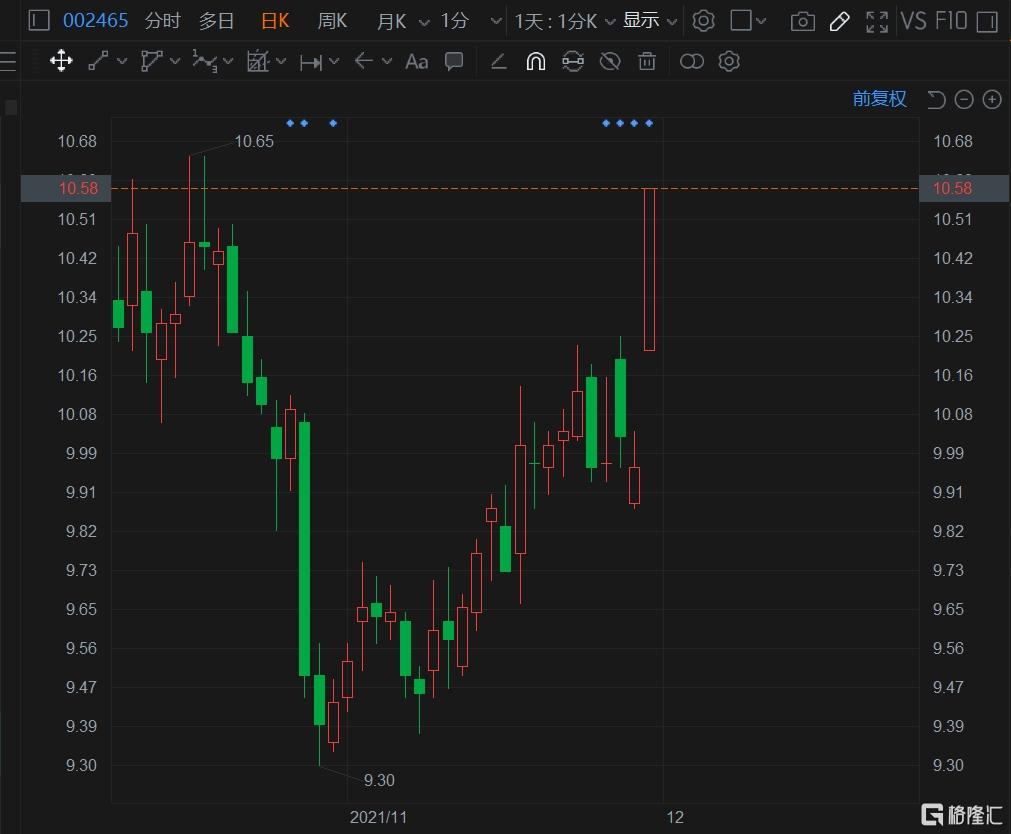The height and width of the screenshot is (834, 1011).
Task: Expand the range tool options arrow
Action: click(334, 61)
